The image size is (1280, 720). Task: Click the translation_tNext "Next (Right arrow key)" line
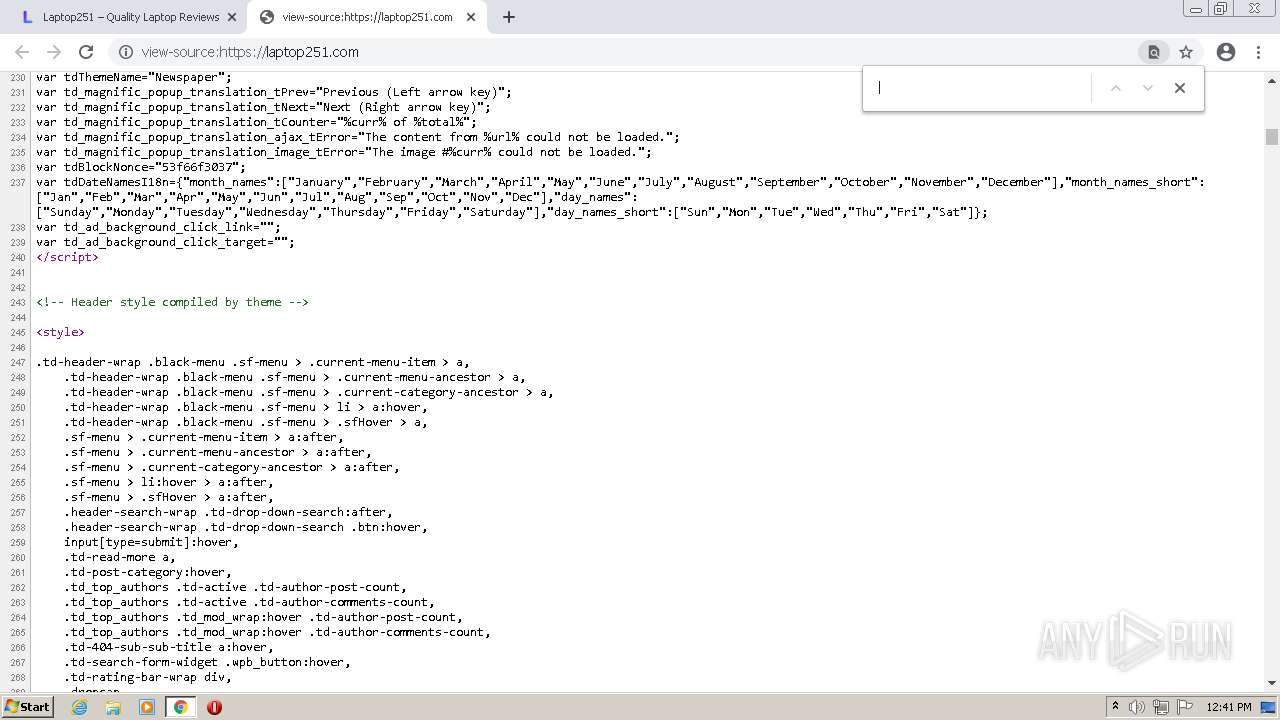pyautogui.click(x=263, y=107)
